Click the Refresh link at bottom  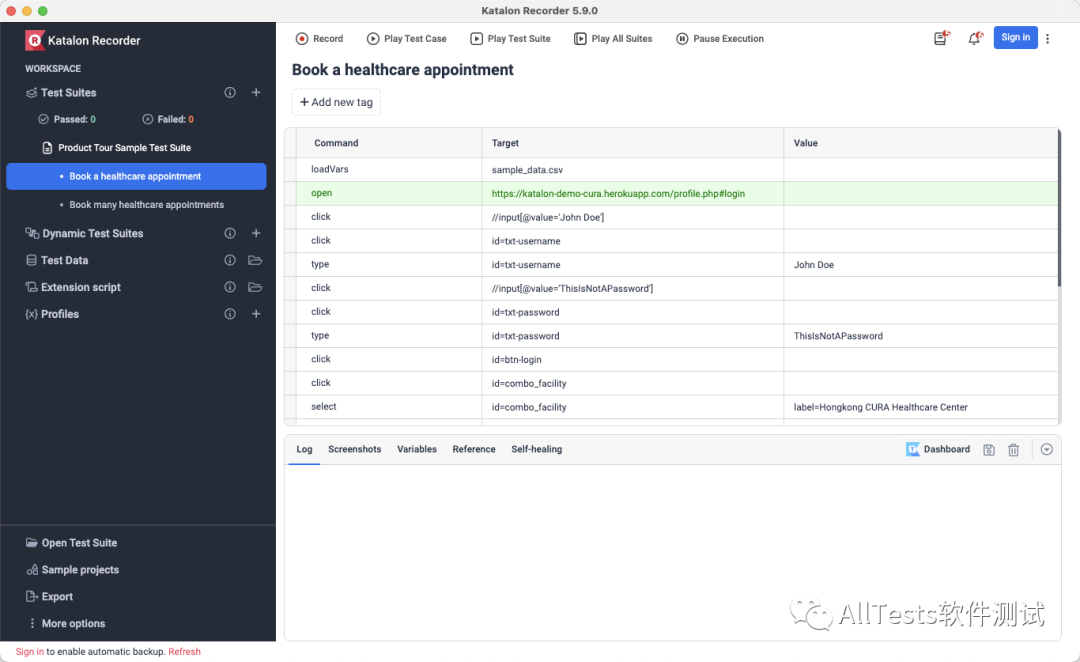[184, 652]
